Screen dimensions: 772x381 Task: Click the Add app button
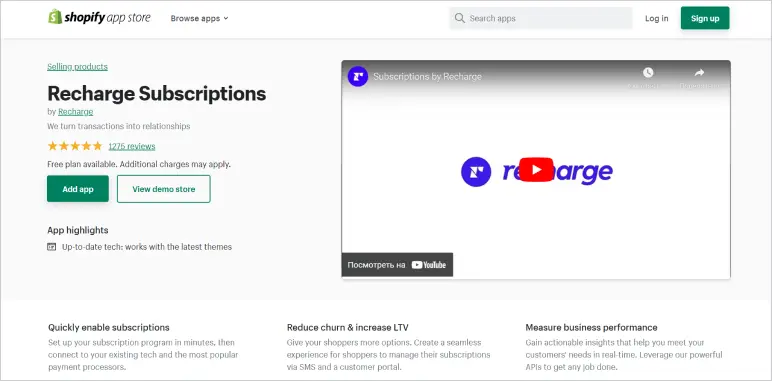tap(78, 189)
